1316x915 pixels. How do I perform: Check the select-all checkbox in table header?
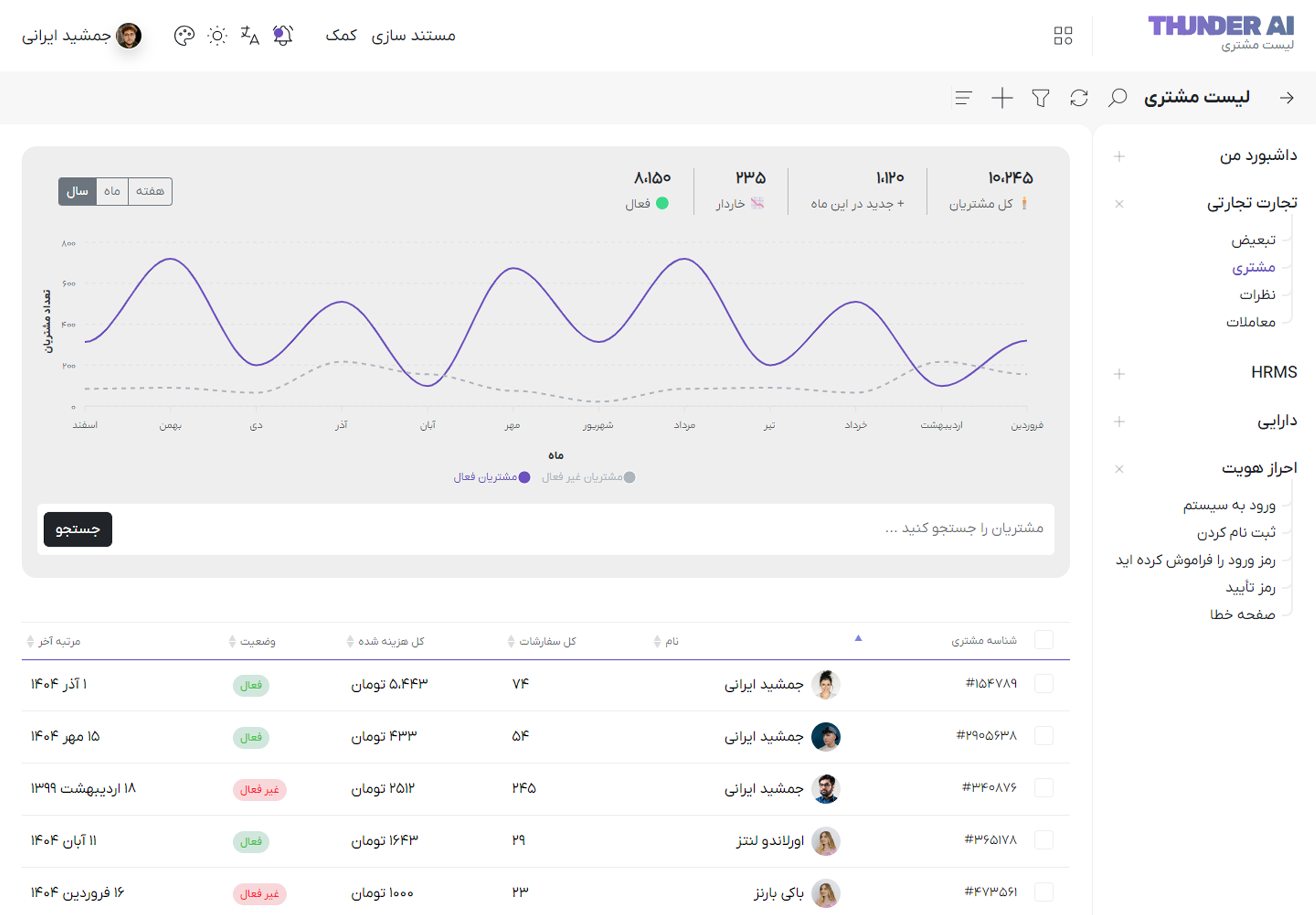(x=1043, y=640)
